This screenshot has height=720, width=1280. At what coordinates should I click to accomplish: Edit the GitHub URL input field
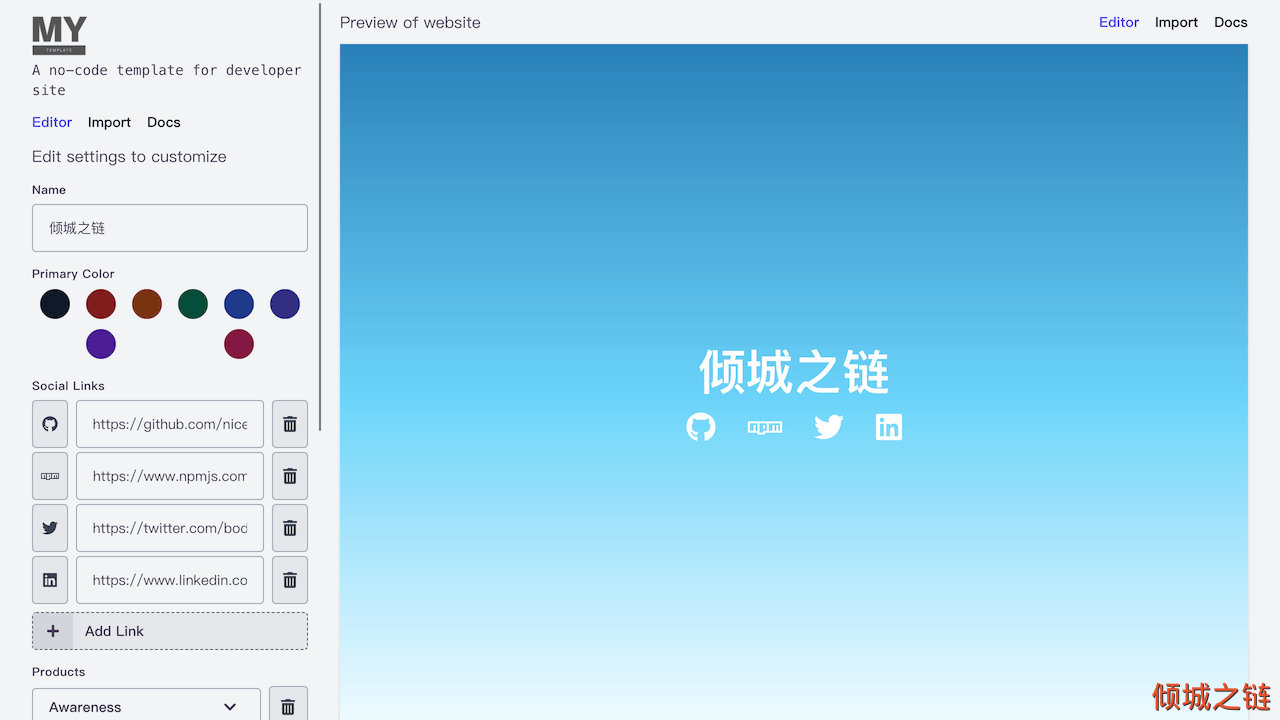(x=170, y=424)
